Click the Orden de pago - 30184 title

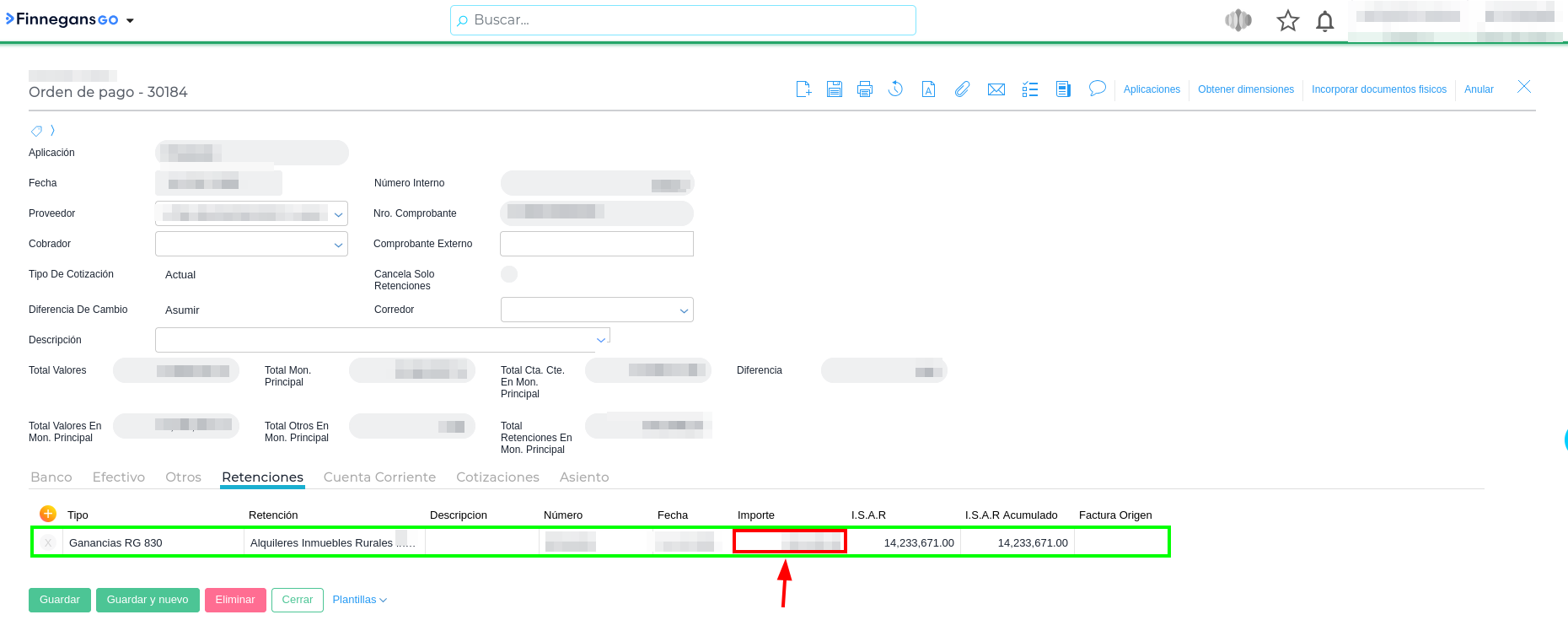click(108, 92)
